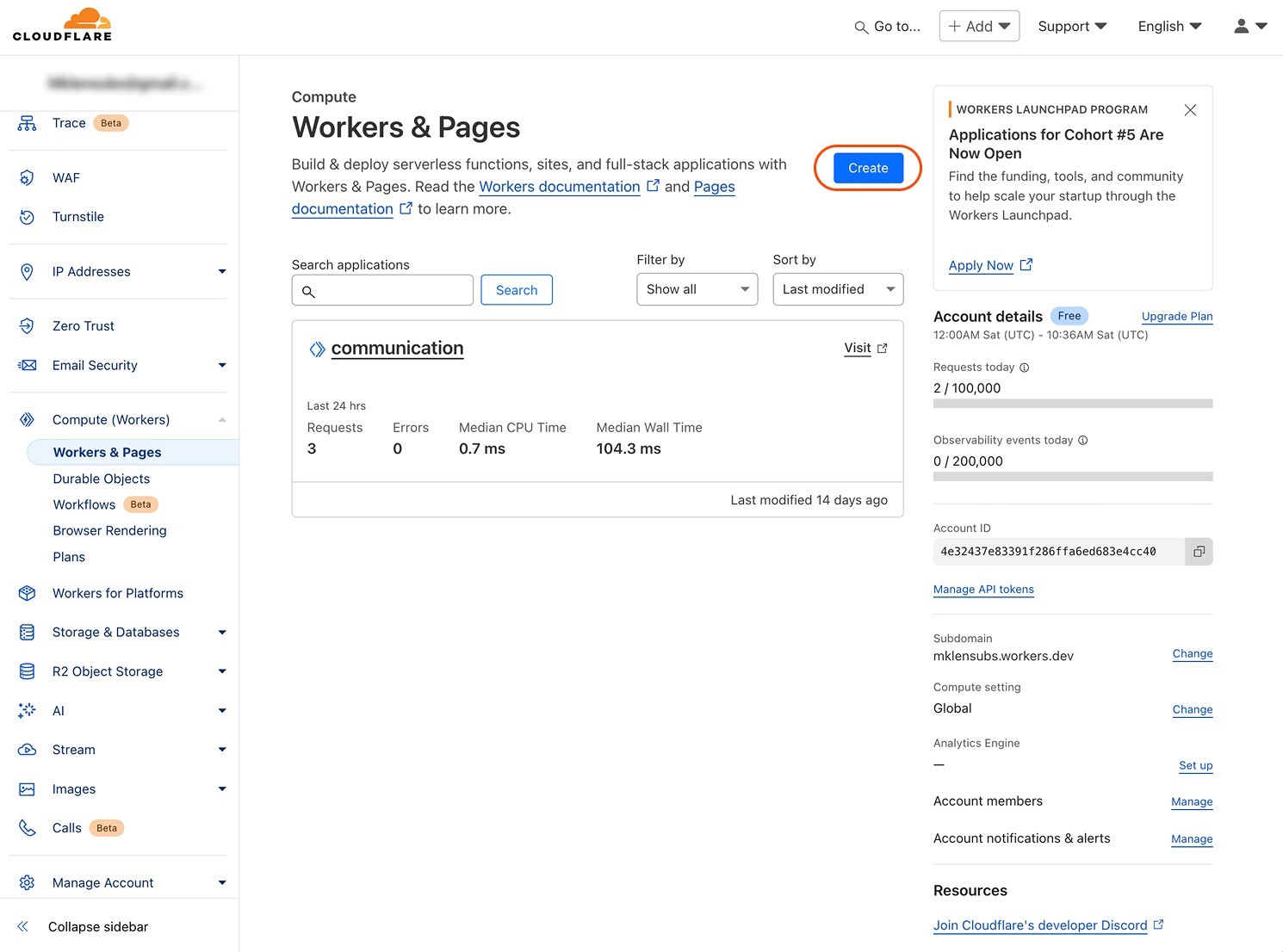Click the Images sidebar icon
This screenshot has height=952, width=1283.
coord(27,789)
